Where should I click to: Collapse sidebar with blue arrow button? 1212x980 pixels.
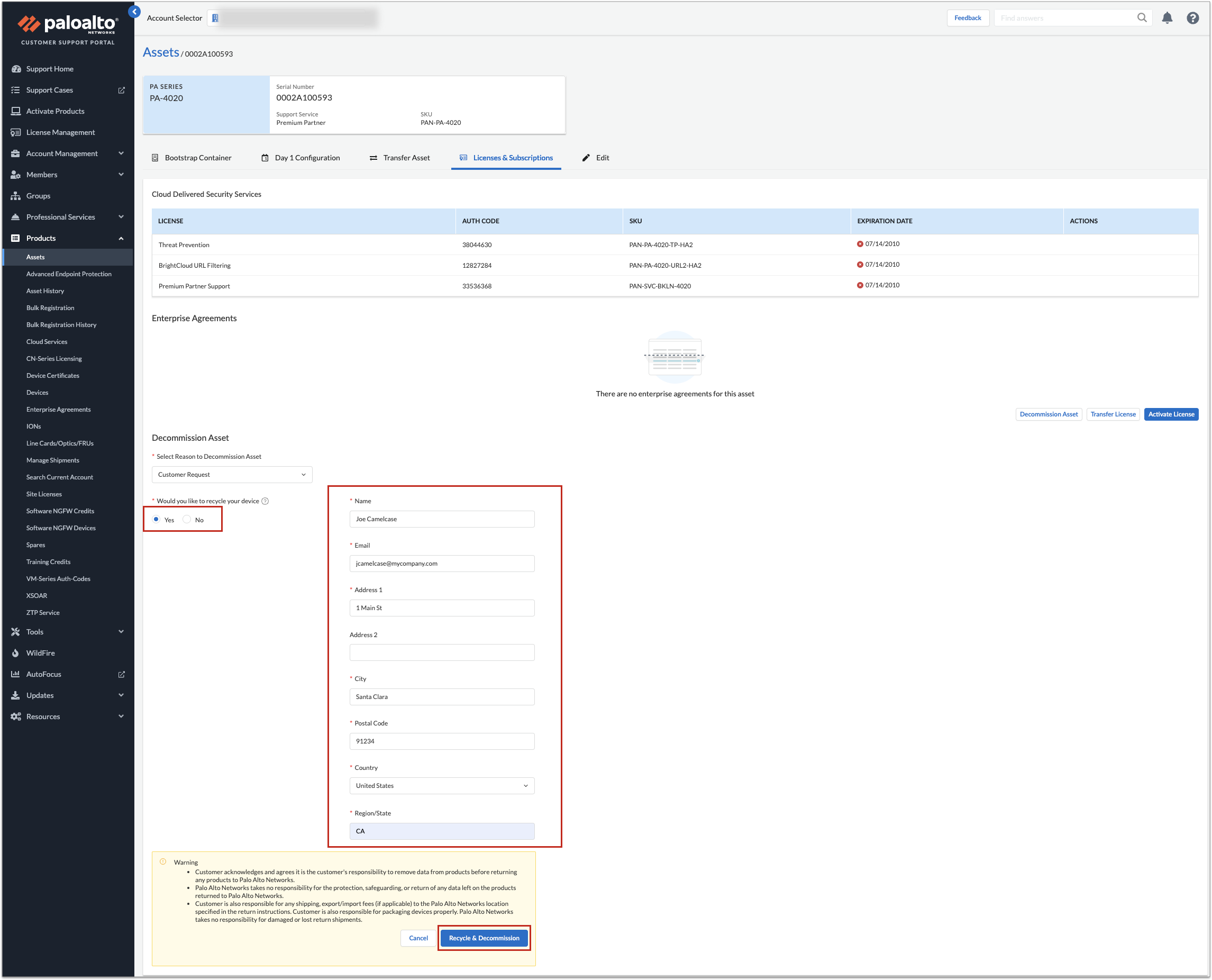tap(134, 11)
